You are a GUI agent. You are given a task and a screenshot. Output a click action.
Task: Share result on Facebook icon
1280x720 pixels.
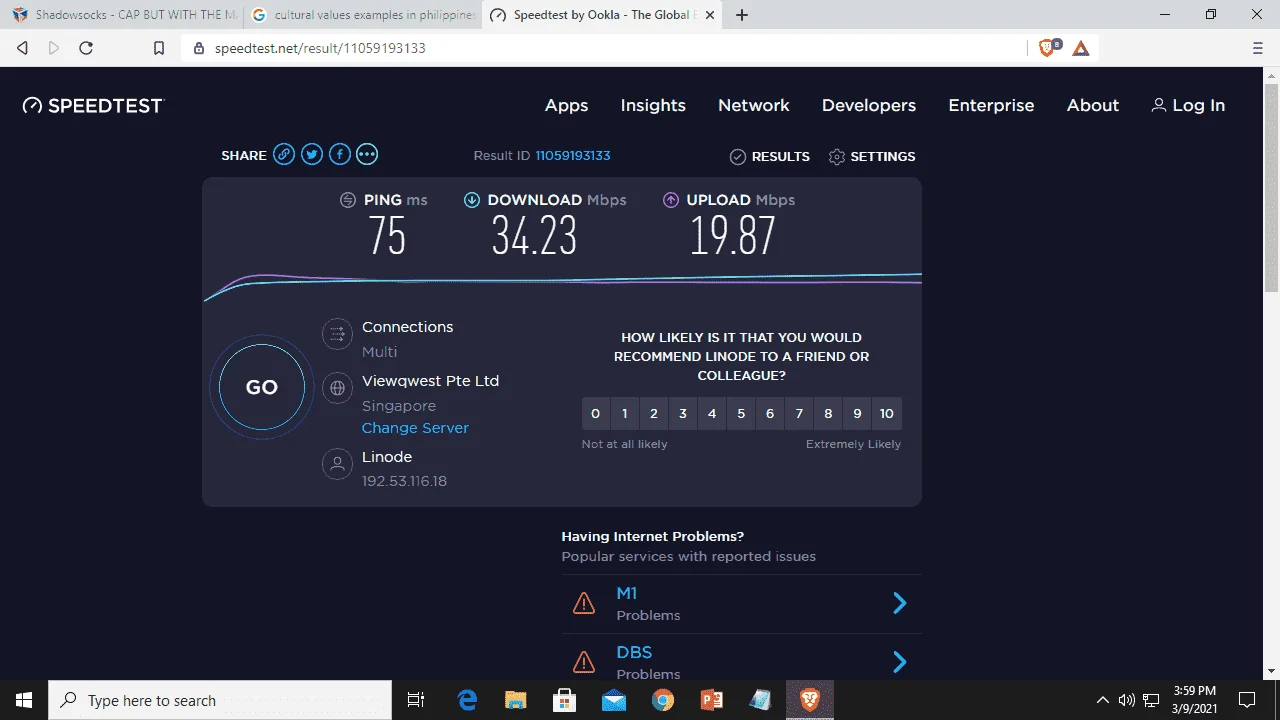(x=340, y=155)
